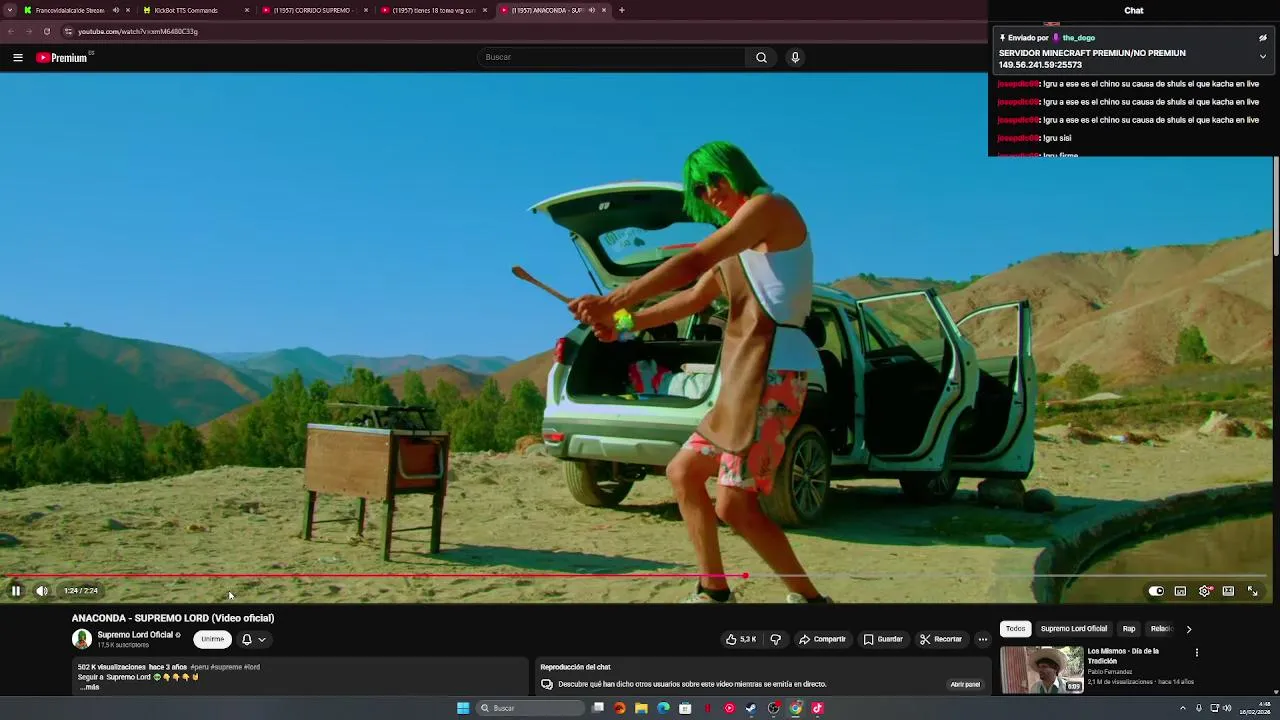Open the_dogo username in pinned message
The height and width of the screenshot is (720, 1280).
click(x=1078, y=38)
